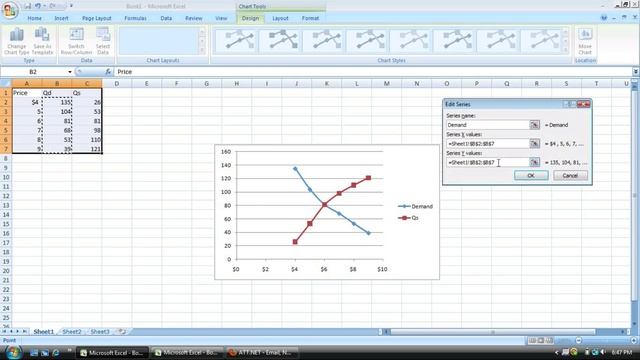This screenshot has height=360, width=640.
Task: Switch to Sheet2 worksheet tab
Action: pyautogui.click(x=72, y=332)
